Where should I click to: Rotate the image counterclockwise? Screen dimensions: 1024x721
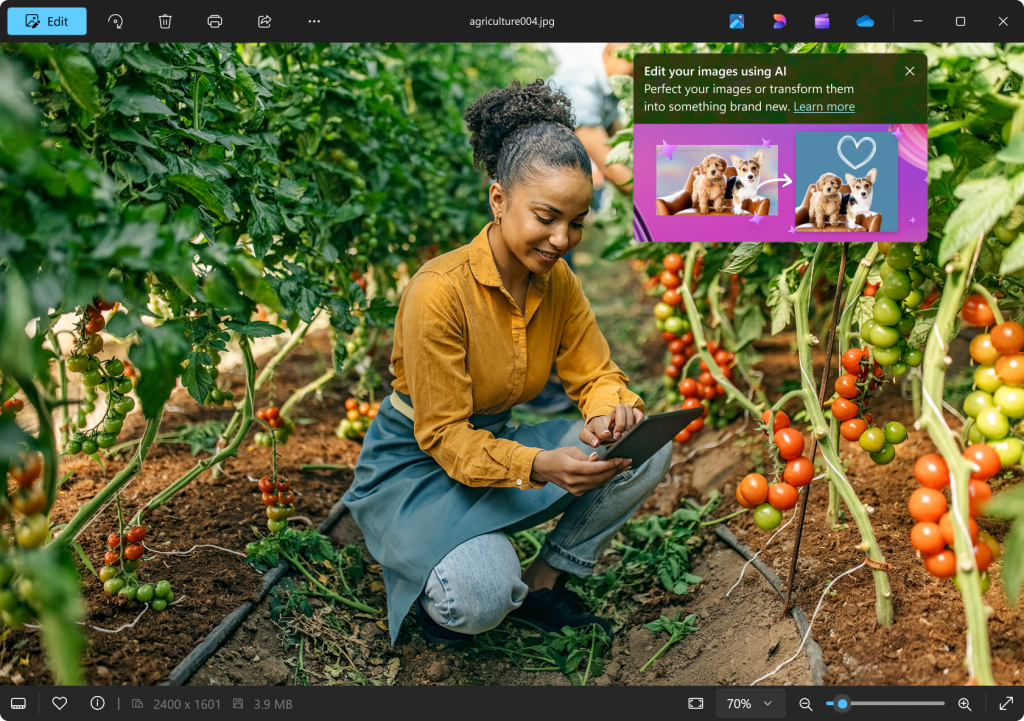(115, 20)
